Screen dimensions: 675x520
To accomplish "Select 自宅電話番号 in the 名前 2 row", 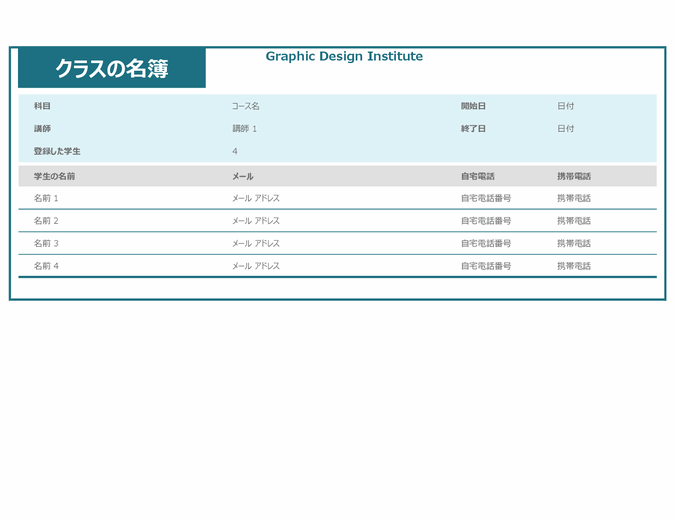I will (x=486, y=221).
